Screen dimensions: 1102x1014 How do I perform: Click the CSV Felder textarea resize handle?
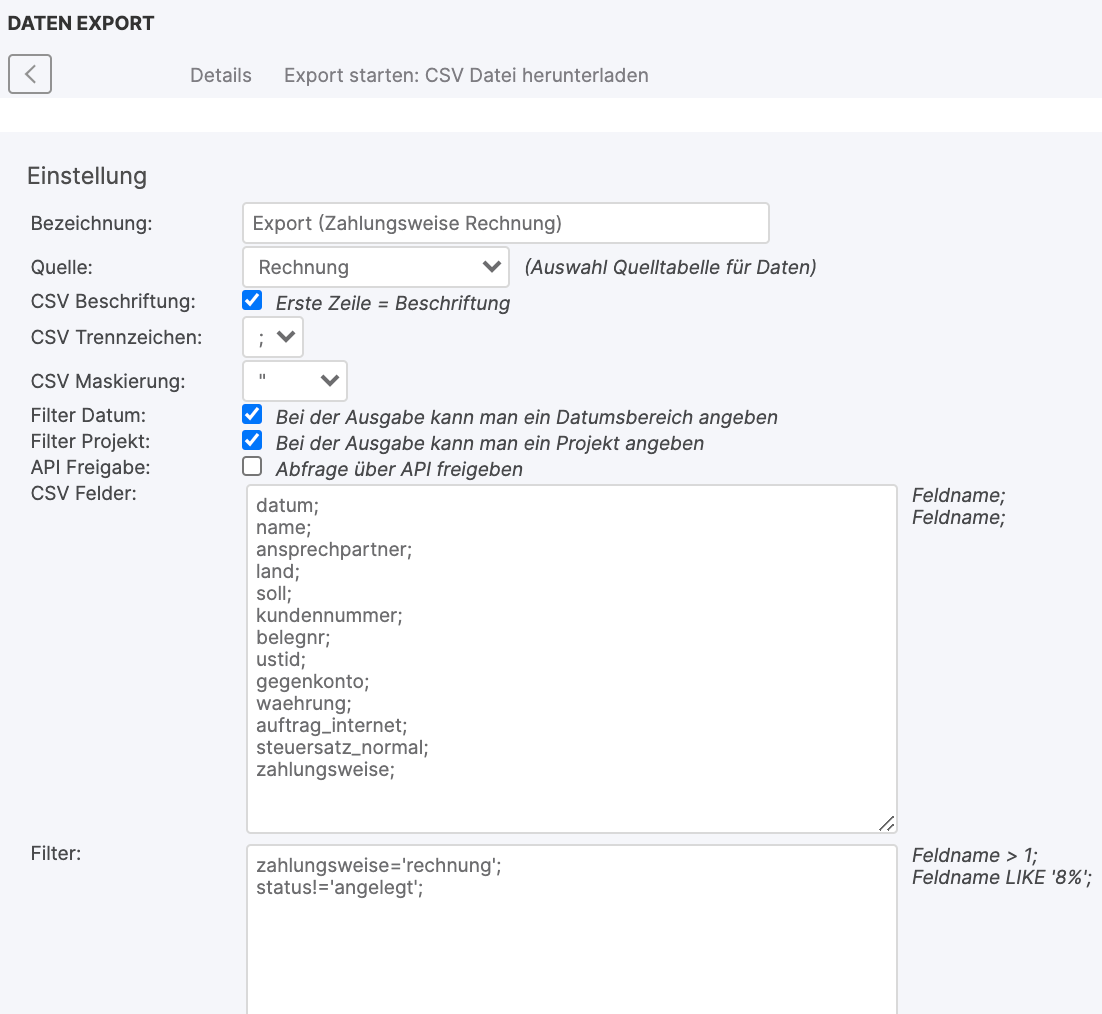point(886,822)
